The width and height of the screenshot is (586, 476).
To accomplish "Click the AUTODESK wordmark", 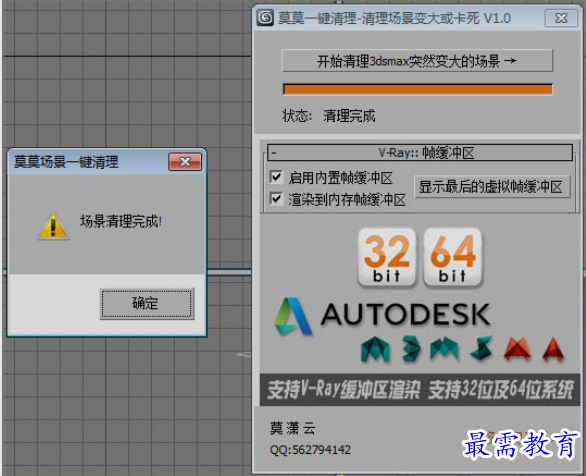I will point(405,314).
